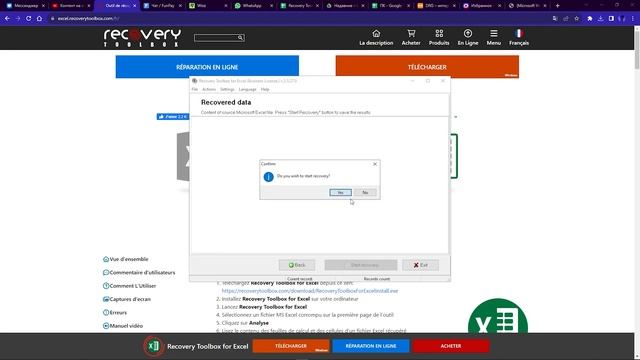Click RÉPARATION EN LIGNE in bottom bar

point(371,346)
